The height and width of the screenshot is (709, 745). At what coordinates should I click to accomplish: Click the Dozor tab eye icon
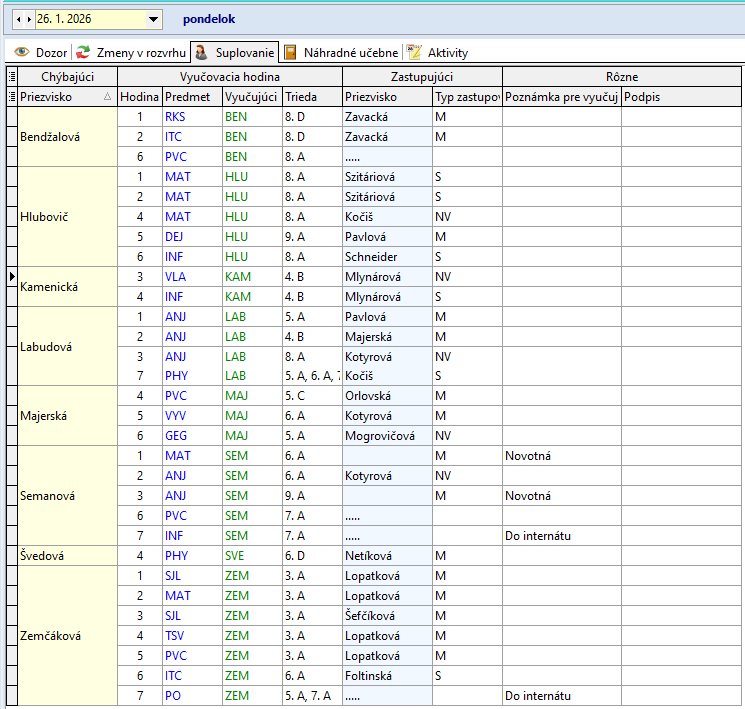click(x=20, y=52)
